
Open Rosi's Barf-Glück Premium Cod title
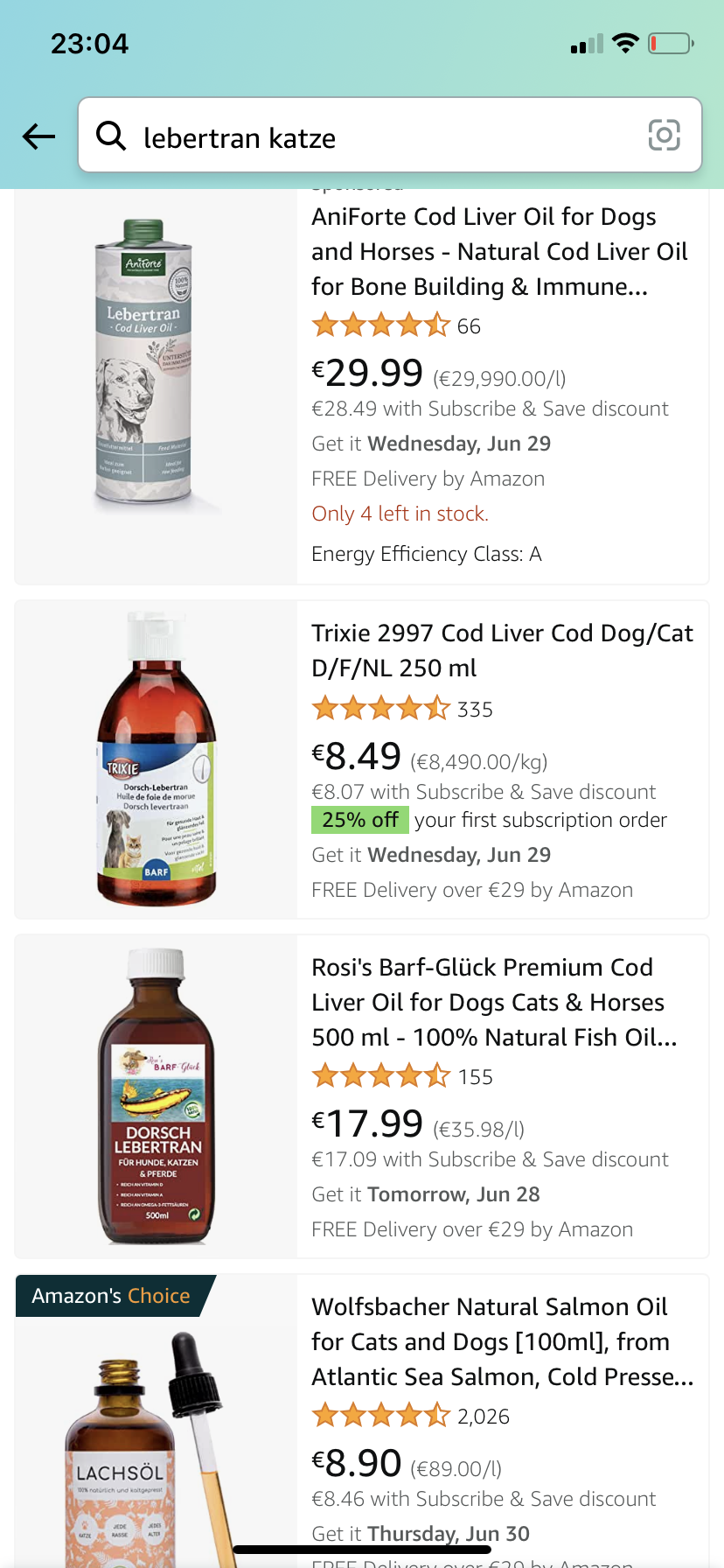pyautogui.click(x=495, y=1003)
